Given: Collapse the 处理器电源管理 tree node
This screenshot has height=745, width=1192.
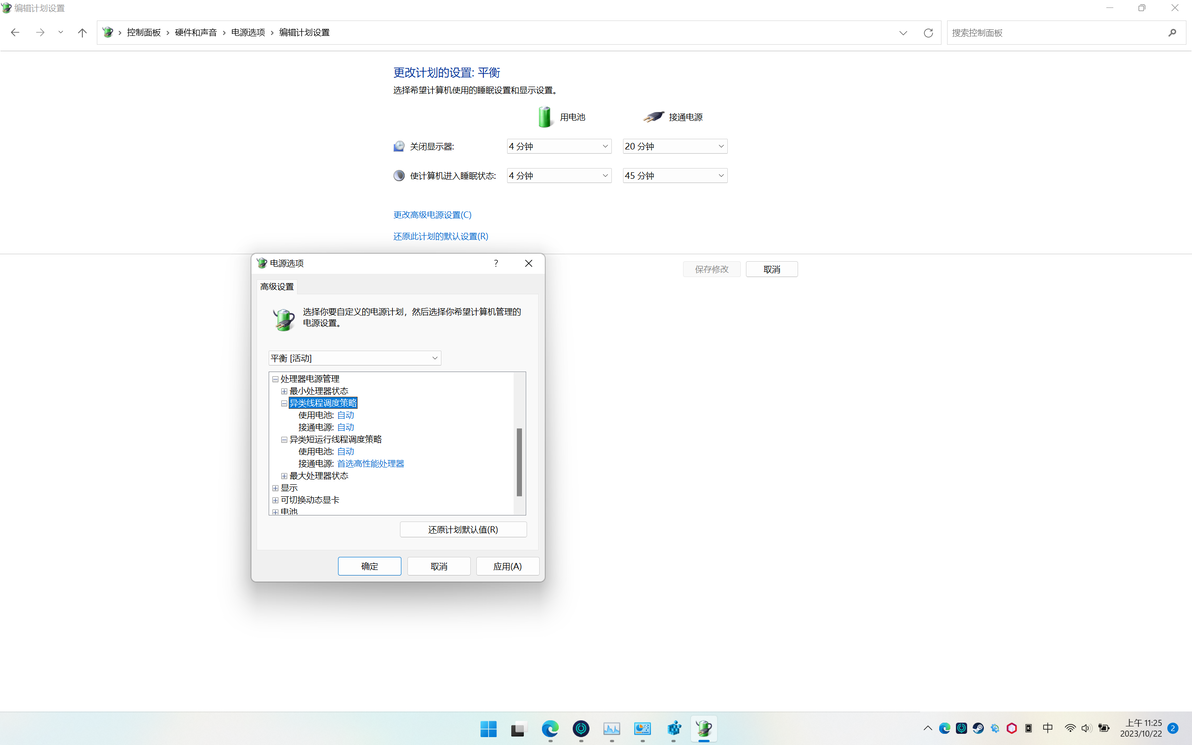Looking at the screenshot, I should pyautogui.click(x=275, y=379).
